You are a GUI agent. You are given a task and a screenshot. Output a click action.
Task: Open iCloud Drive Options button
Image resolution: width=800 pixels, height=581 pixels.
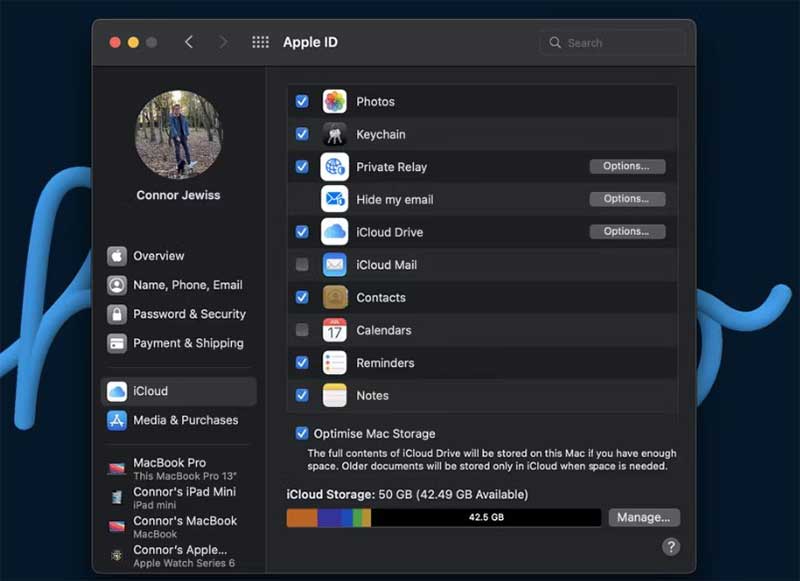627,232
